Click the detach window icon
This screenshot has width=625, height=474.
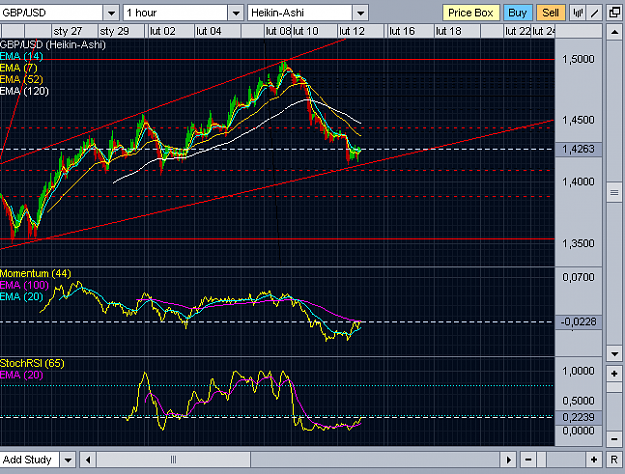(615, 13)
